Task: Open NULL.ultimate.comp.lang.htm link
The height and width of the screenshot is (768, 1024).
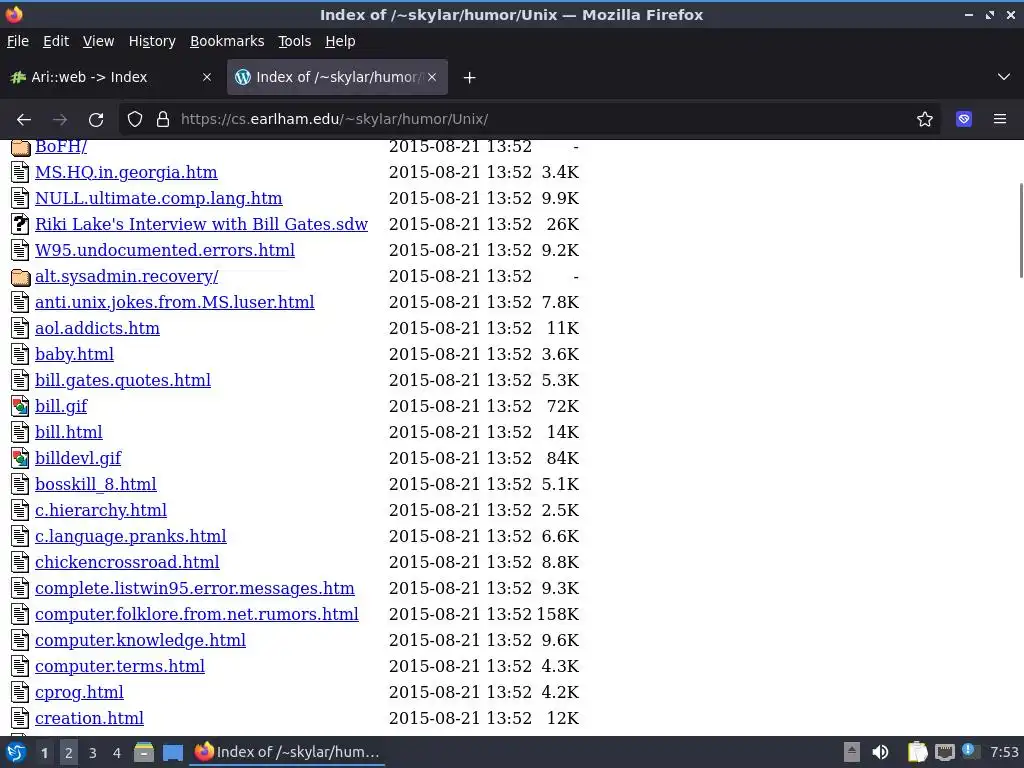Action: 159,199
